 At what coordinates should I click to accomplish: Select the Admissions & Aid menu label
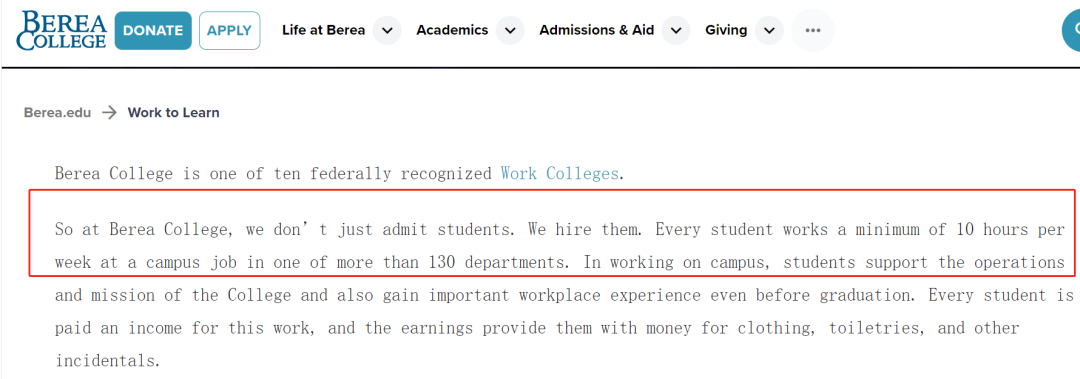[x=596, y=30]
